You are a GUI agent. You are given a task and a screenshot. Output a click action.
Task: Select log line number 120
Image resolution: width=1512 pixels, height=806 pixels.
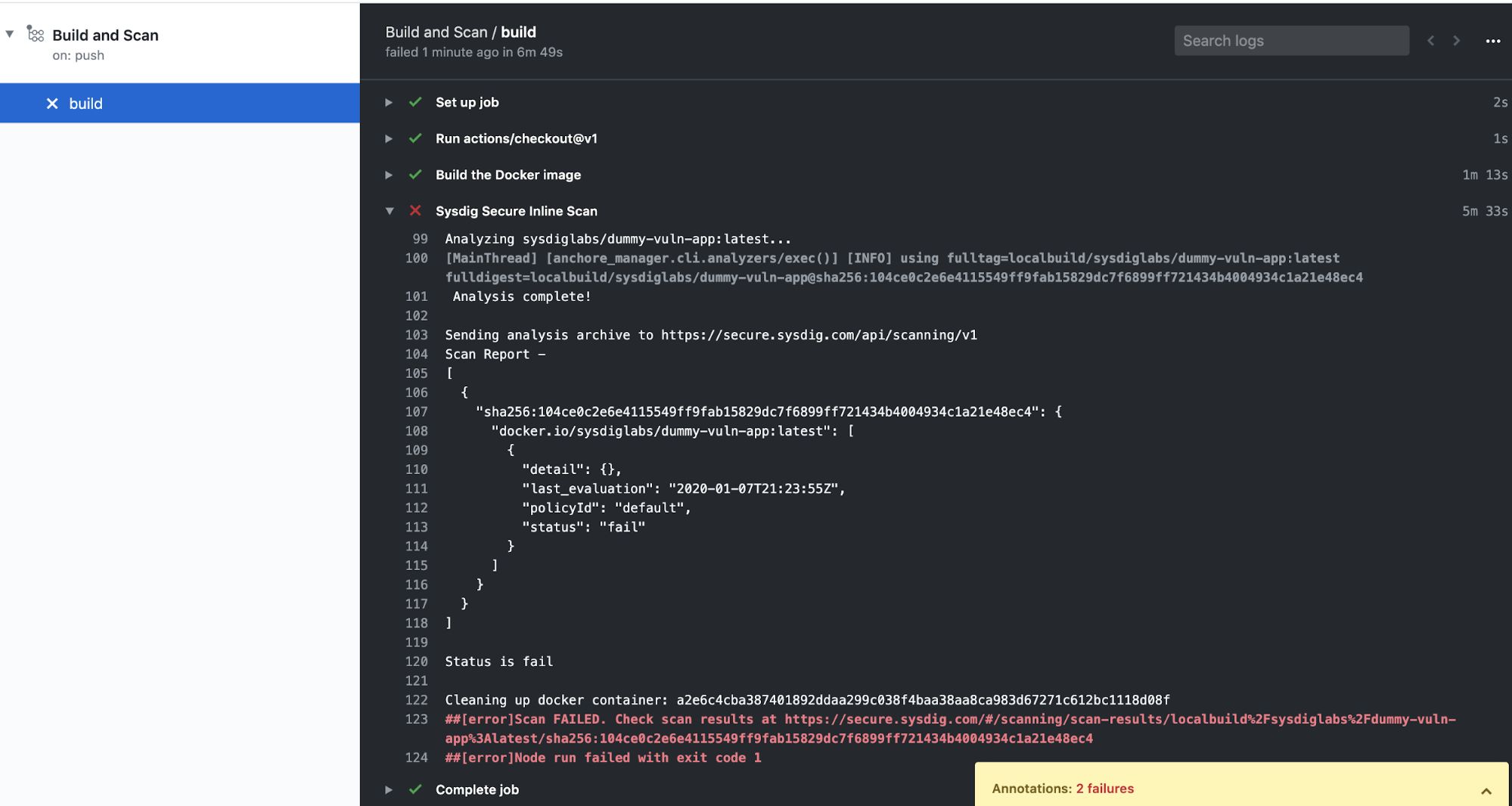417,662
